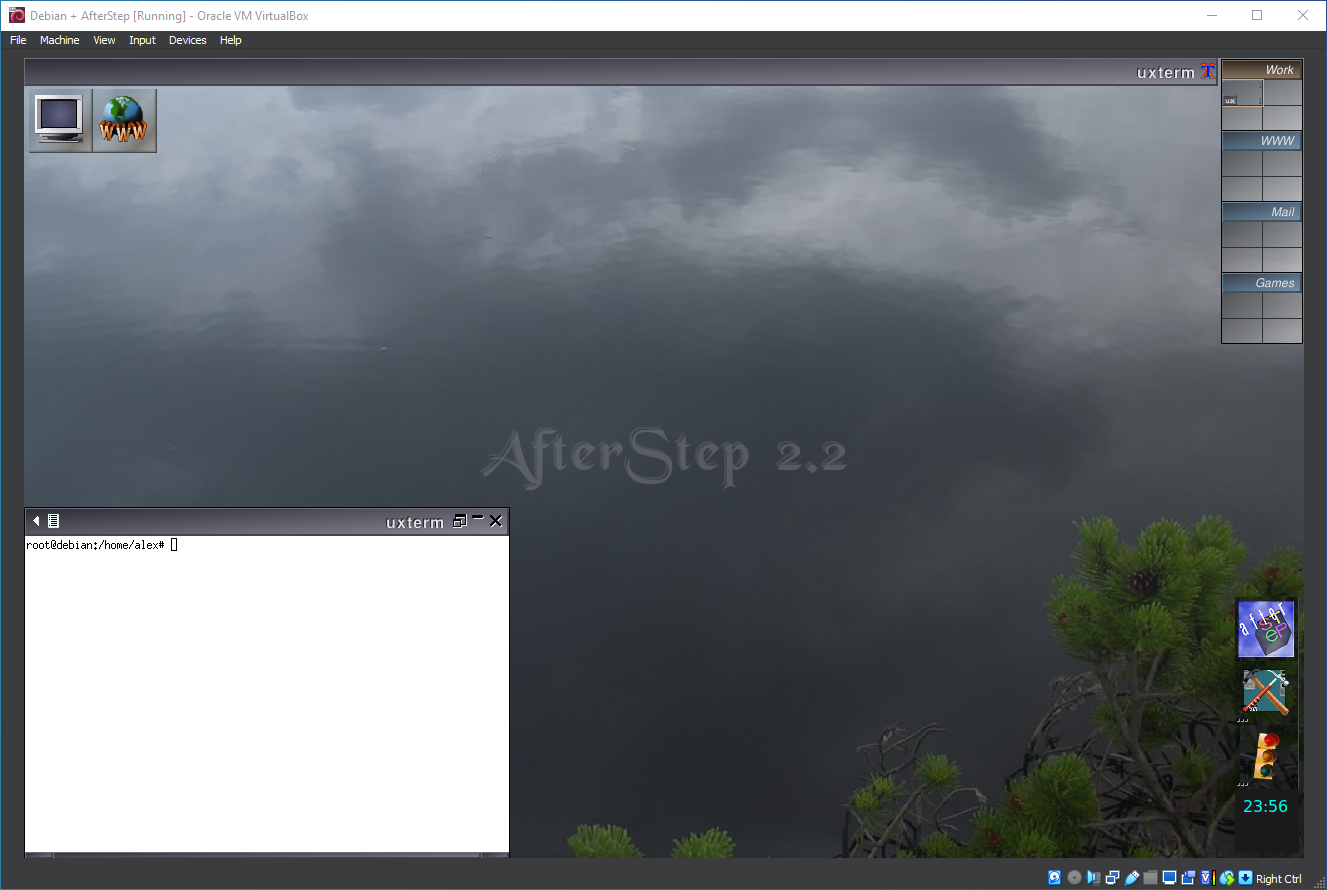Screen dimensions: 1327x890
Task: Open the Machine menu
Action: [59, 40]
